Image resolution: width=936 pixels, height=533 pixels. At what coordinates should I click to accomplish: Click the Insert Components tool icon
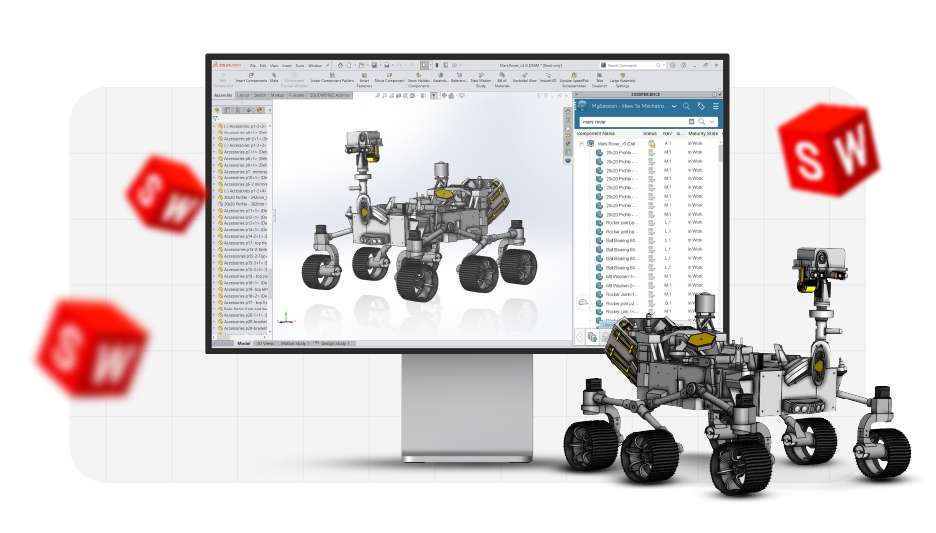pyautogui.click(x=251, y=75)
